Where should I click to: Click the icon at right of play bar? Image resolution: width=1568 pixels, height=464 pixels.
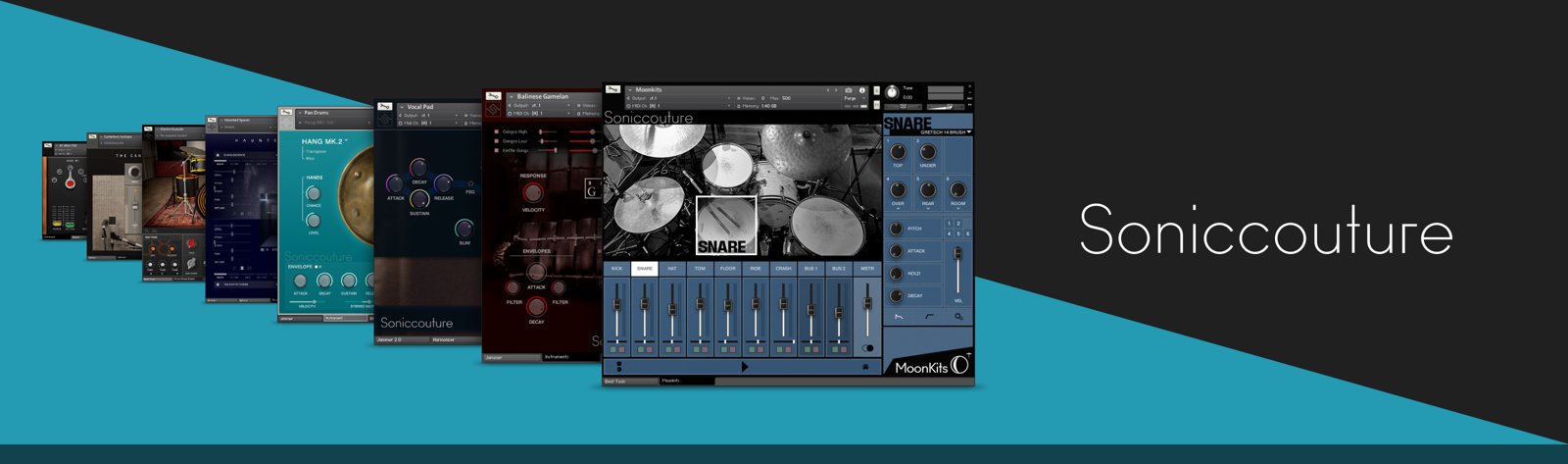click(x=866, y=367)
